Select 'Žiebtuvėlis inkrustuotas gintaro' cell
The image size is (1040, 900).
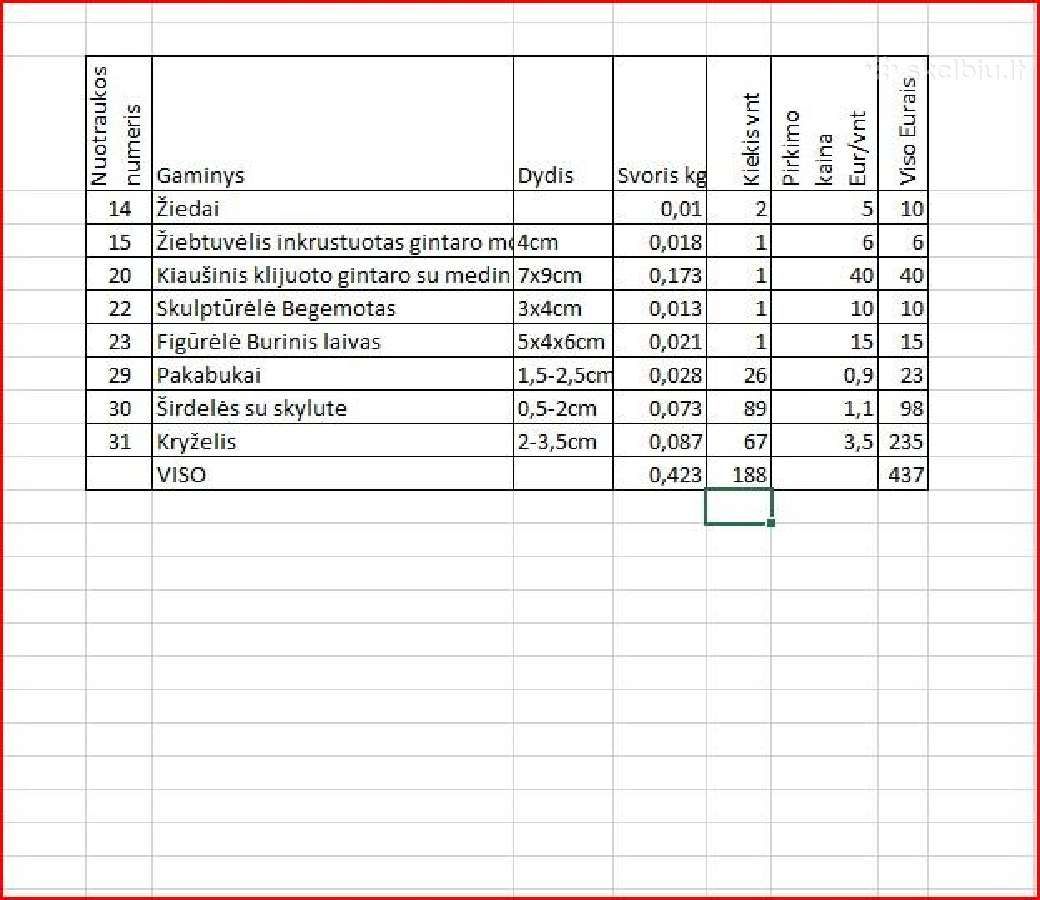pos(332,241)
